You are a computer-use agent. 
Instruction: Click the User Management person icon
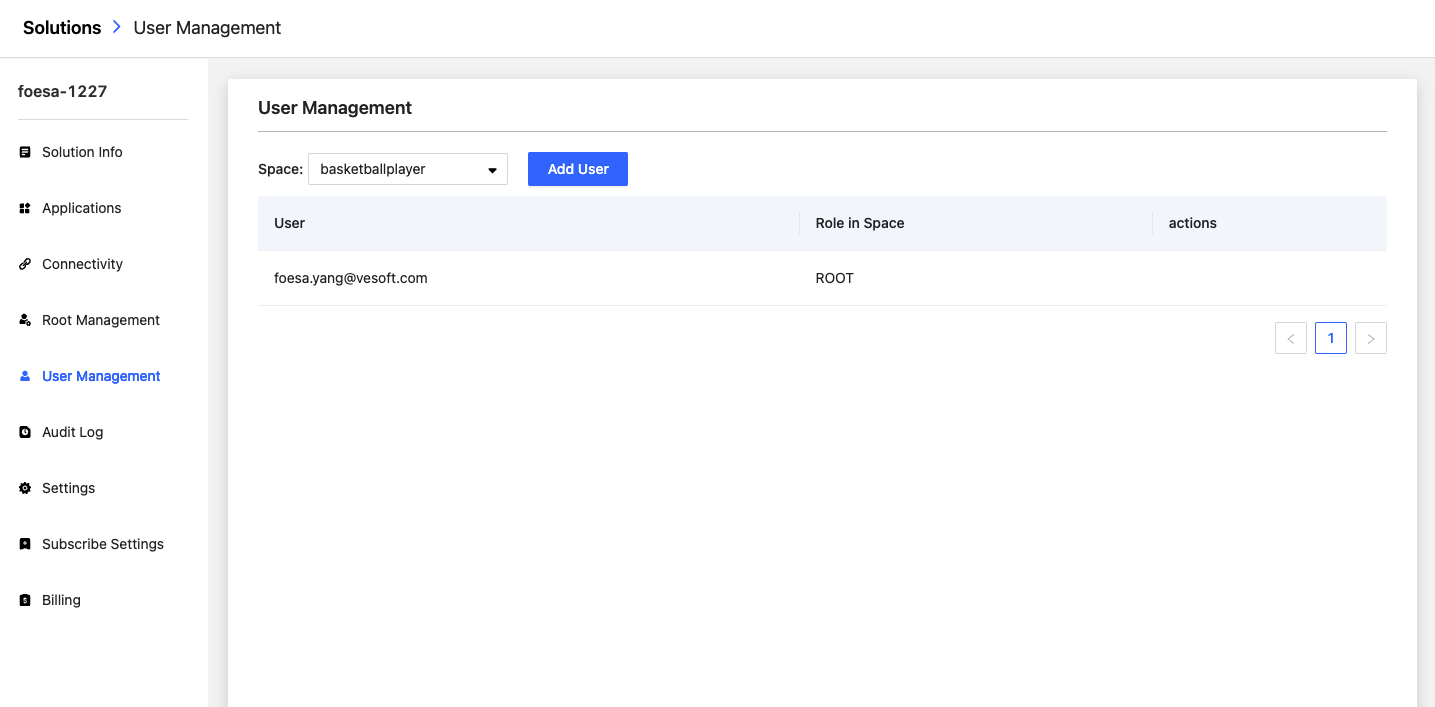pos(25,376)
